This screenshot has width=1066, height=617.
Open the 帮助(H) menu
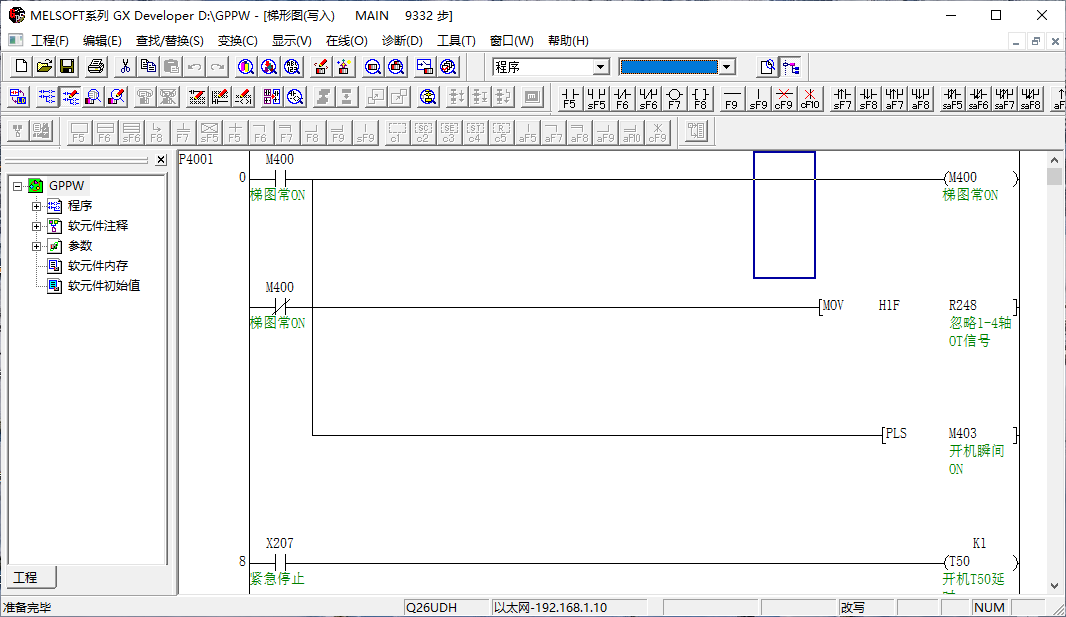pyautogui.click(x=568, y=41)
